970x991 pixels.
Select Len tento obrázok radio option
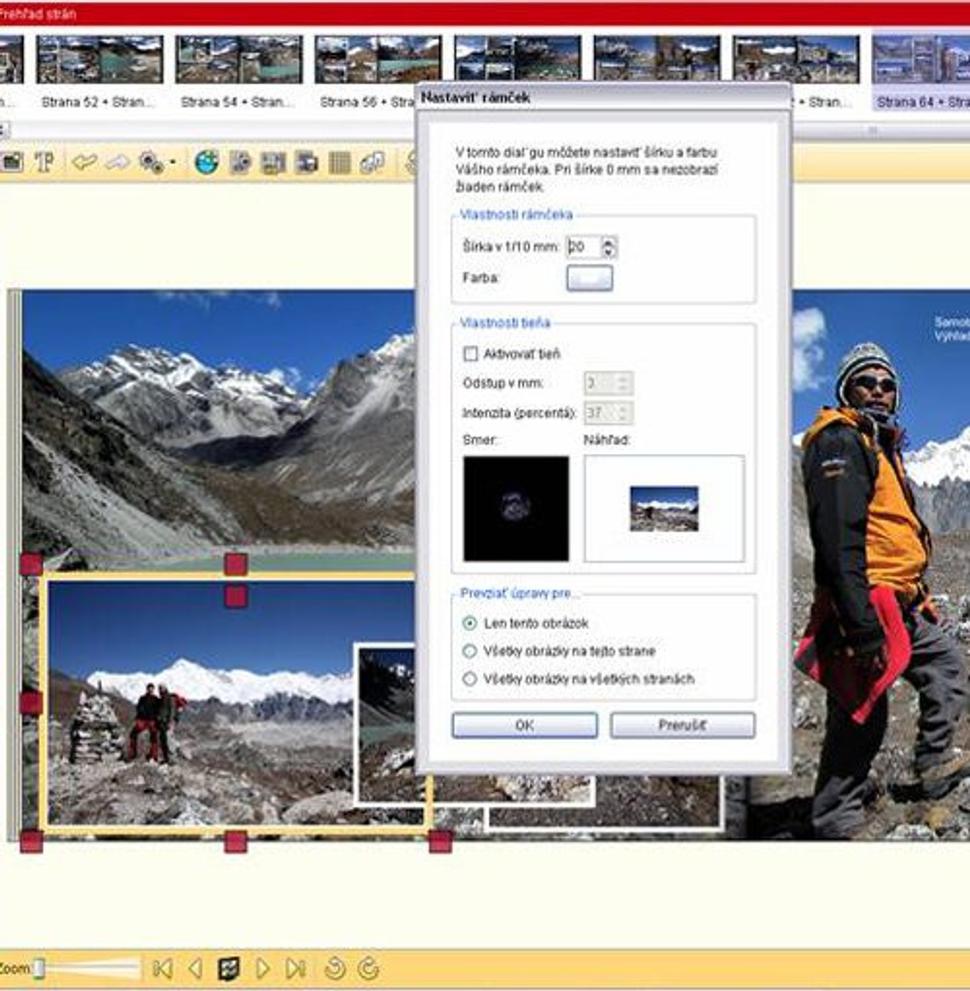470,623
